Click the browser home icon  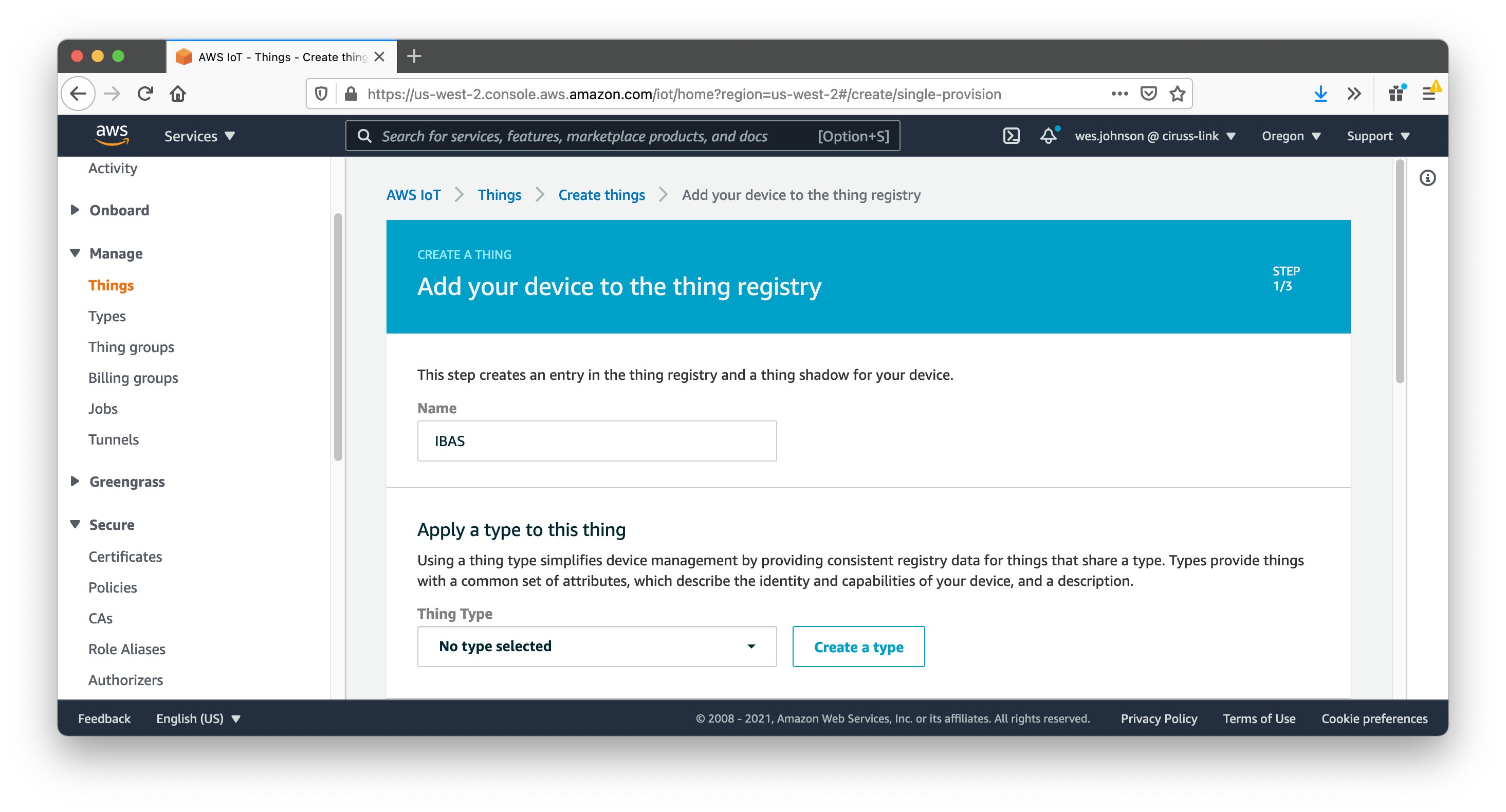[178, 94]
